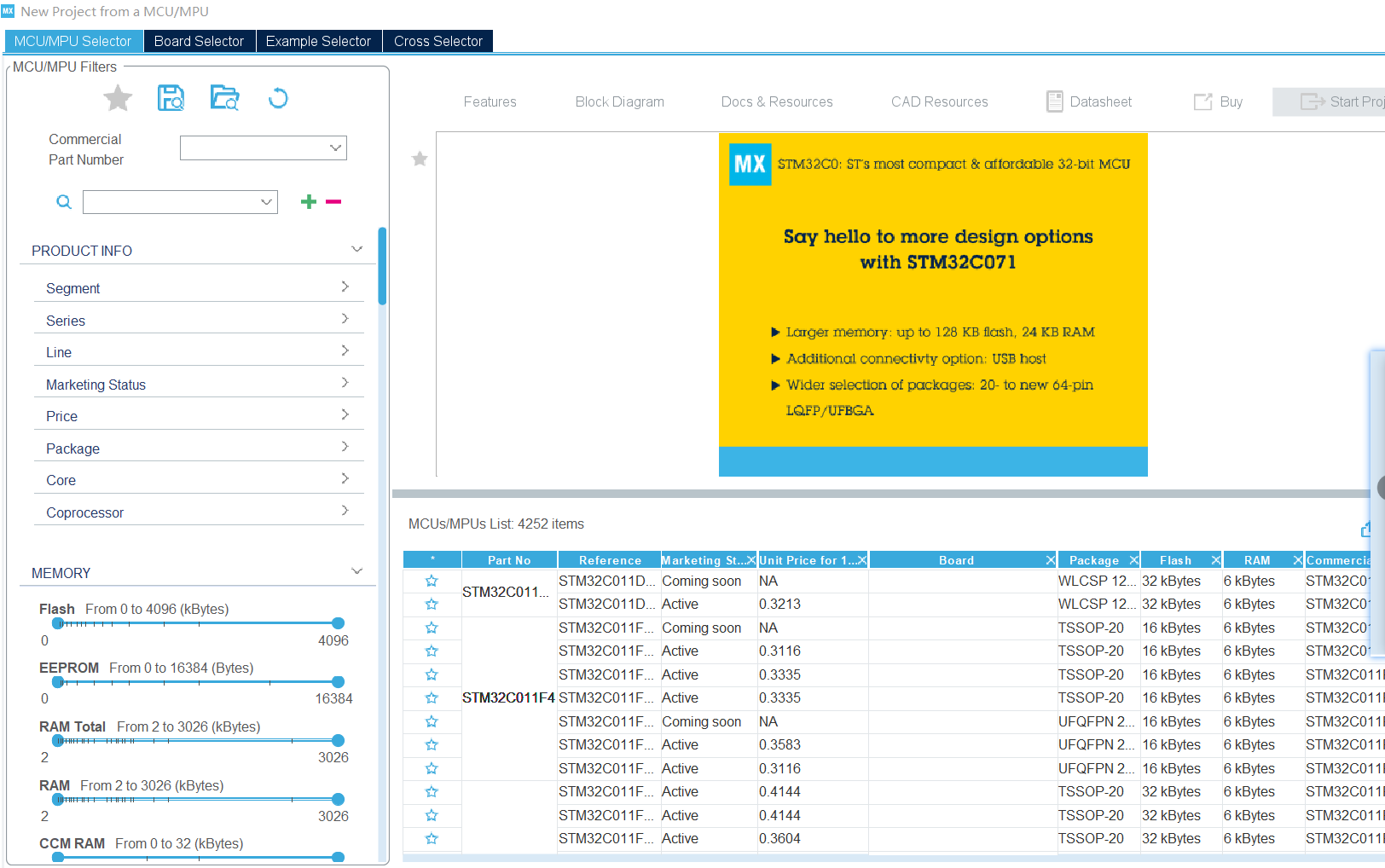Image resolution: width=1385 pixels, height=868 pixels.
Task: Sort by Part No column header
Action: tap(509, 560)
